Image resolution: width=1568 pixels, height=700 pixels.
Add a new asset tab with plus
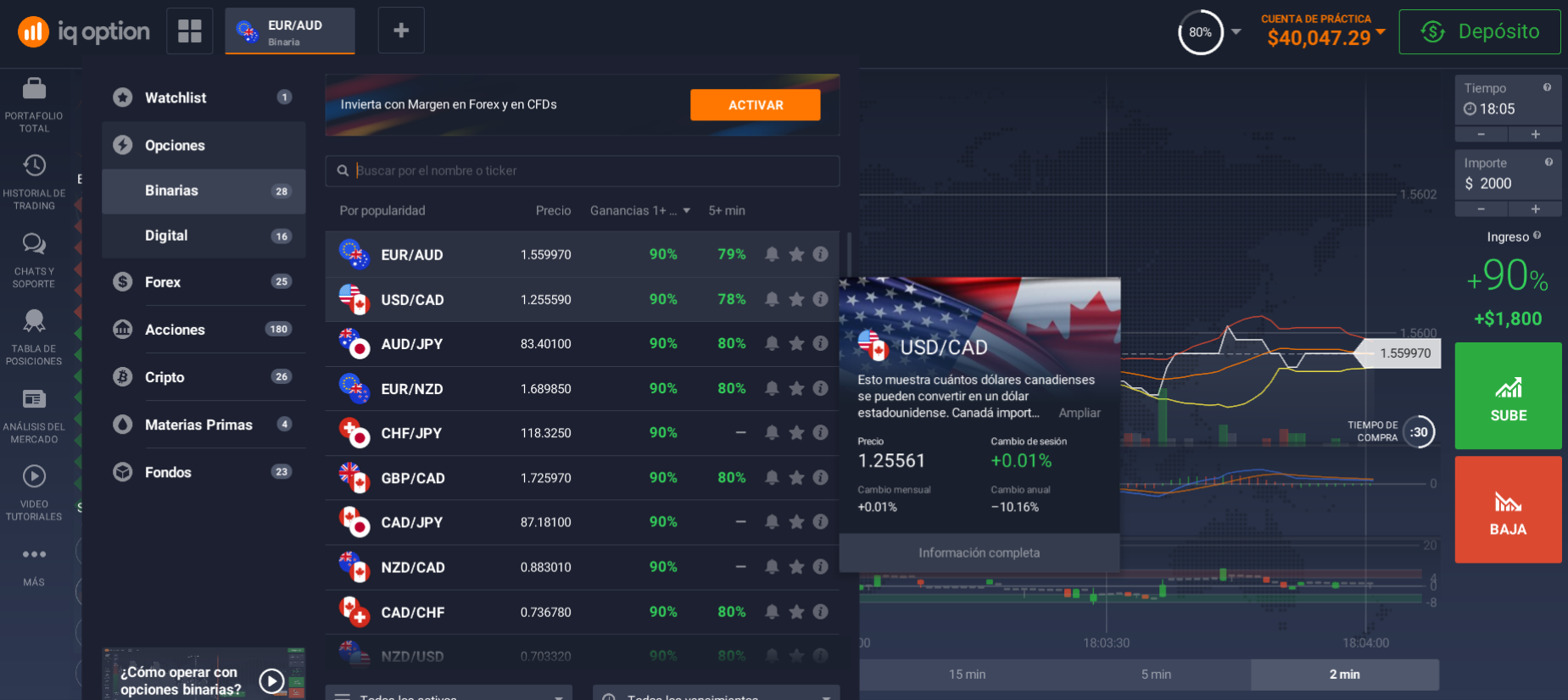[401, 31]
